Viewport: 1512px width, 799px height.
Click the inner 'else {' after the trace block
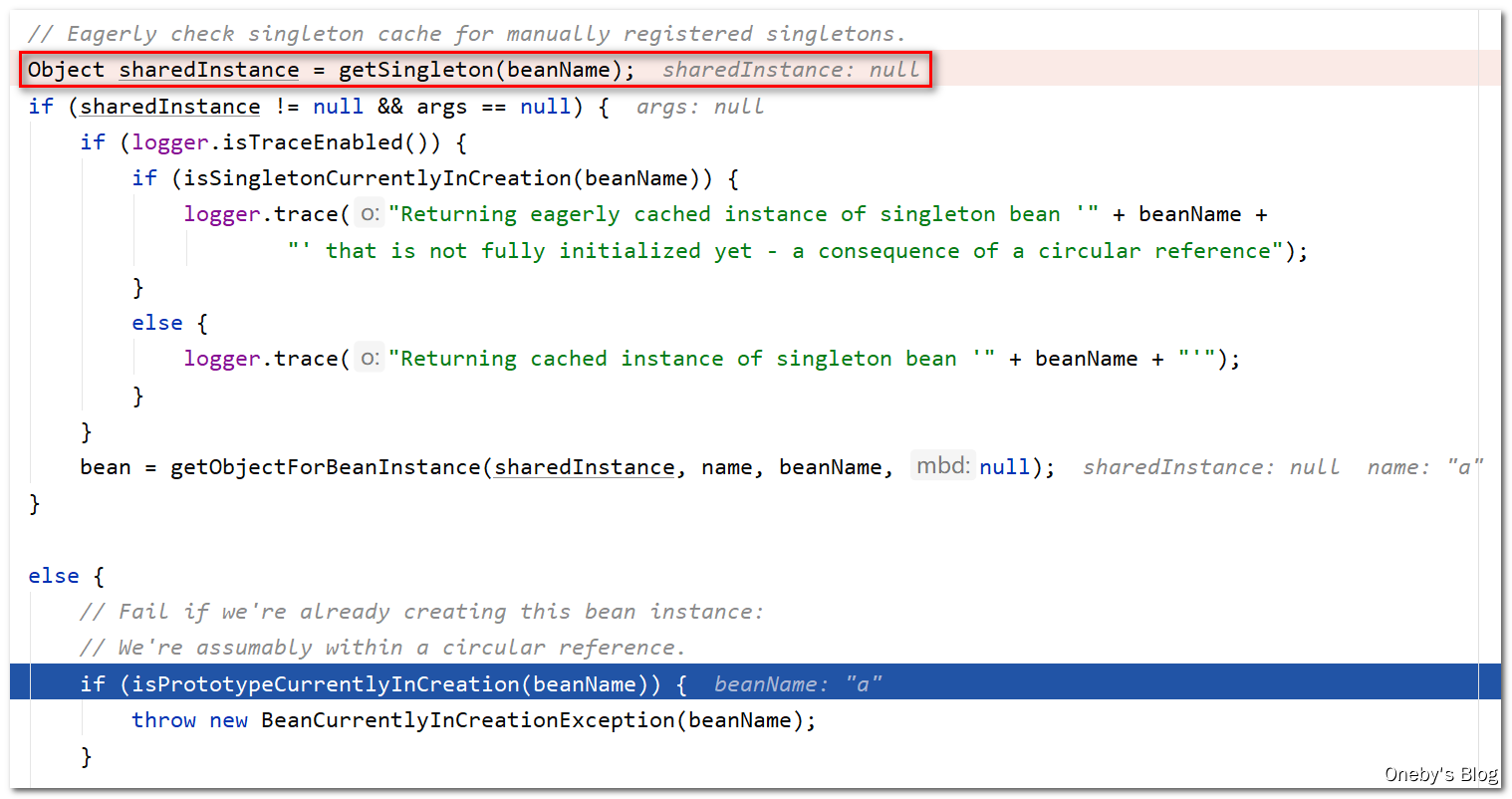(169, 323)
